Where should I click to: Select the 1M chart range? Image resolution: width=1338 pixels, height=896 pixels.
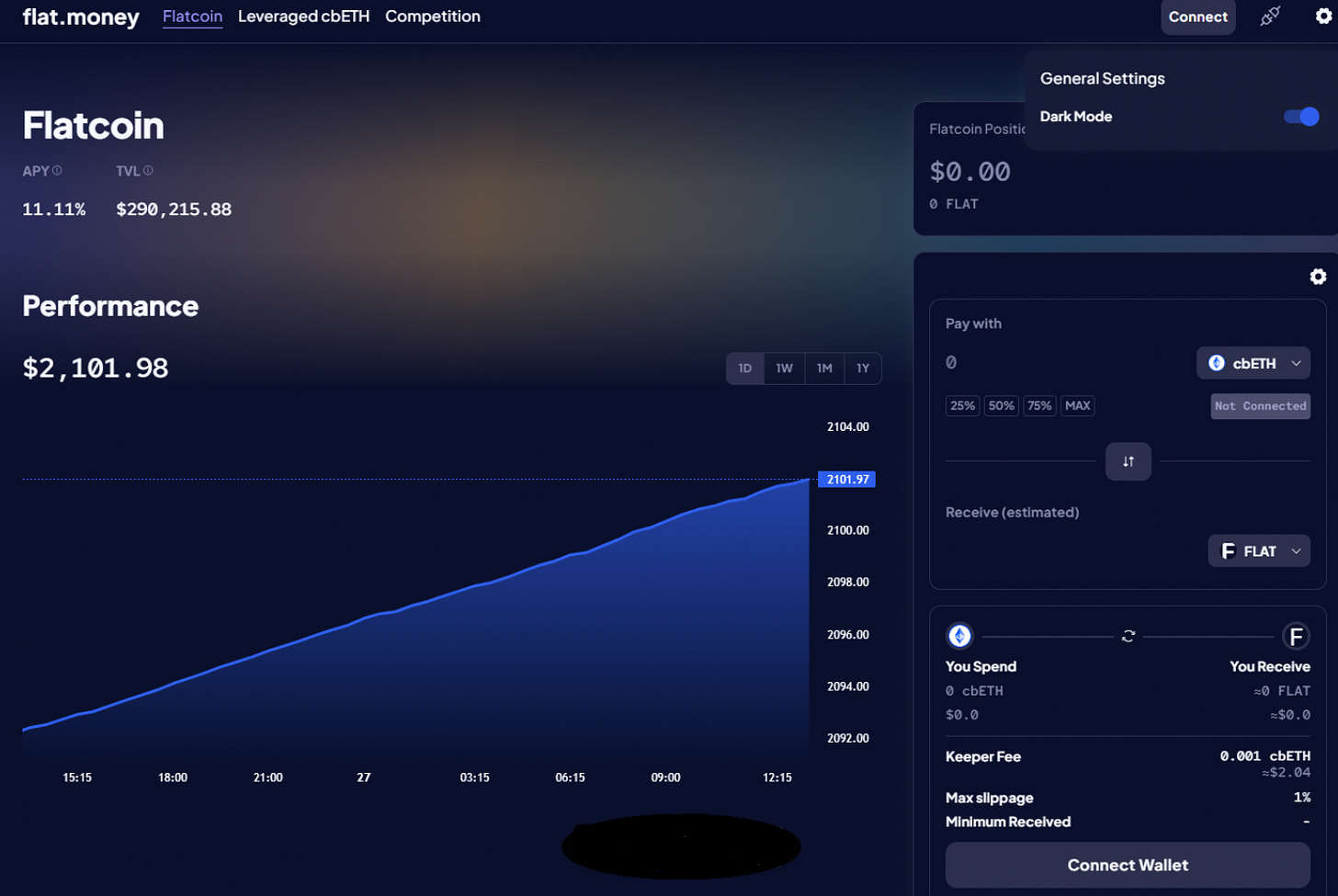[824, 369]
